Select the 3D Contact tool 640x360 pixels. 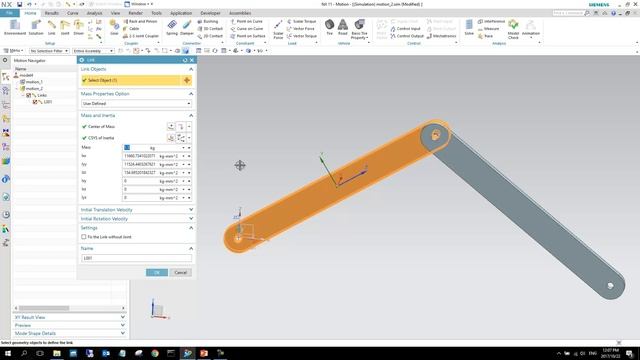pos(210,29)
